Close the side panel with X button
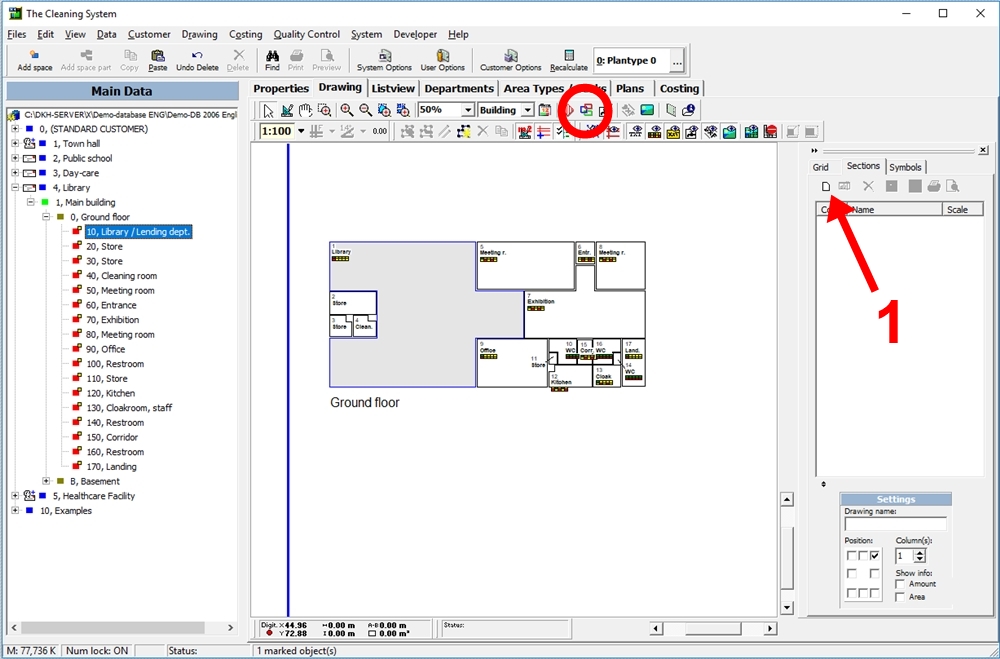 (x=983, y=150)
